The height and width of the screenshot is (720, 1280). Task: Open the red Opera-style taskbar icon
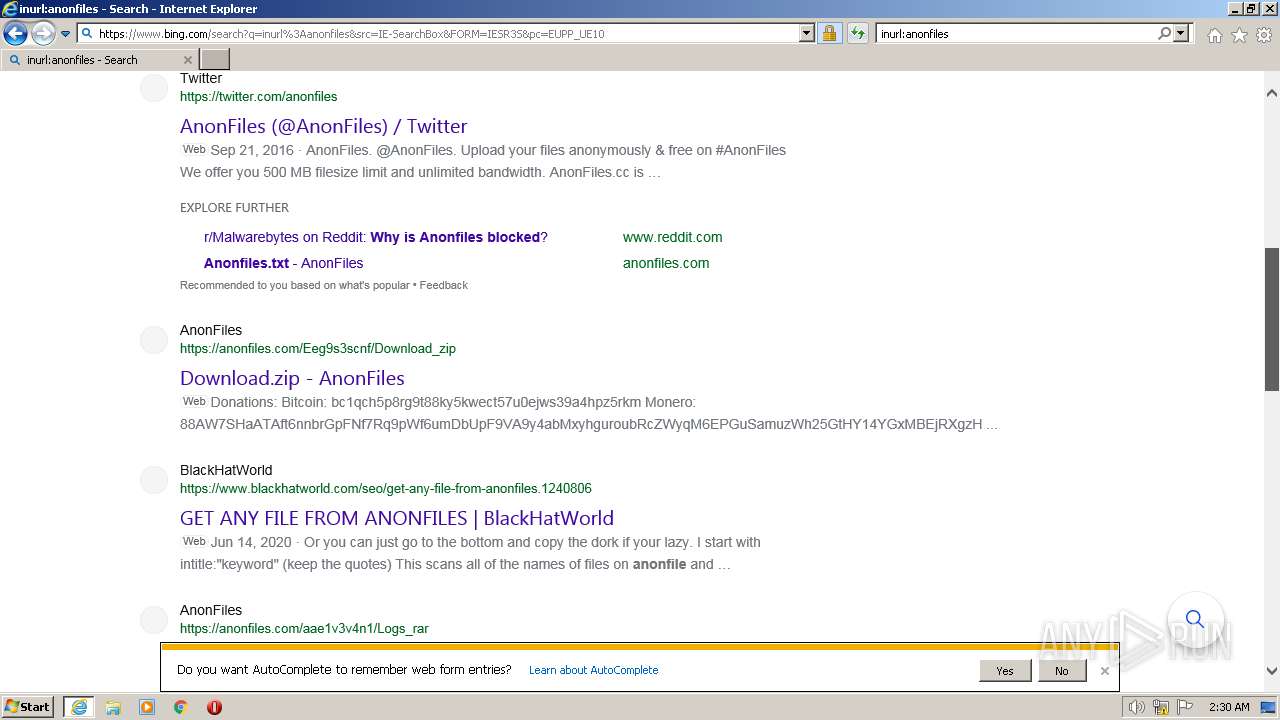(x=214, y=707)
